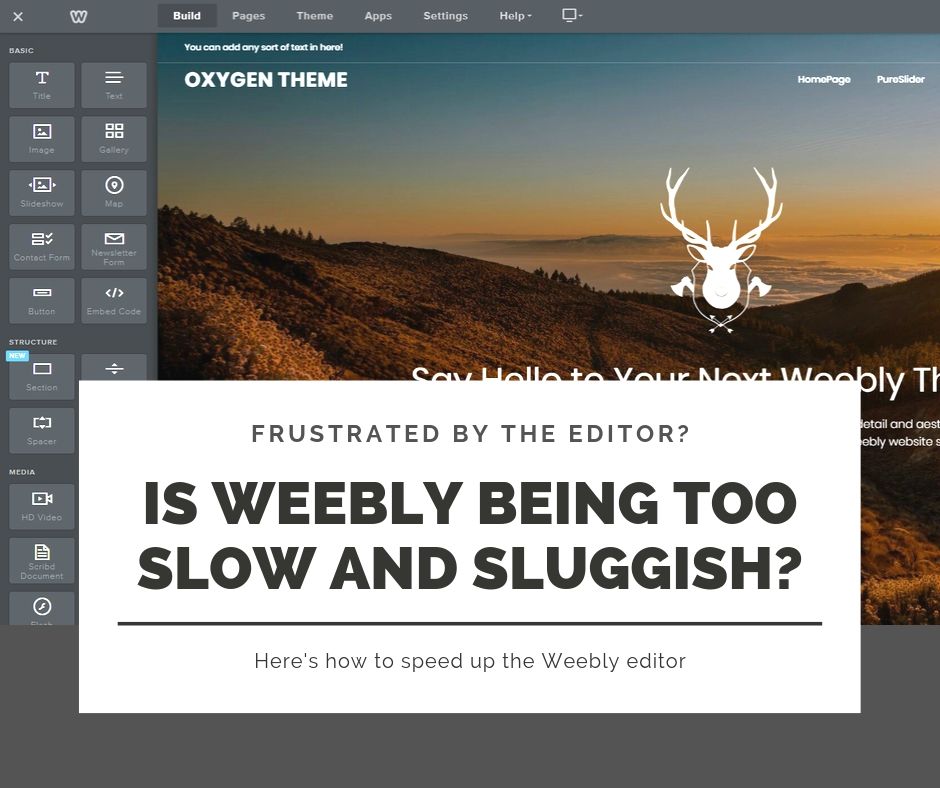Pick the Map element

point(114,193)
